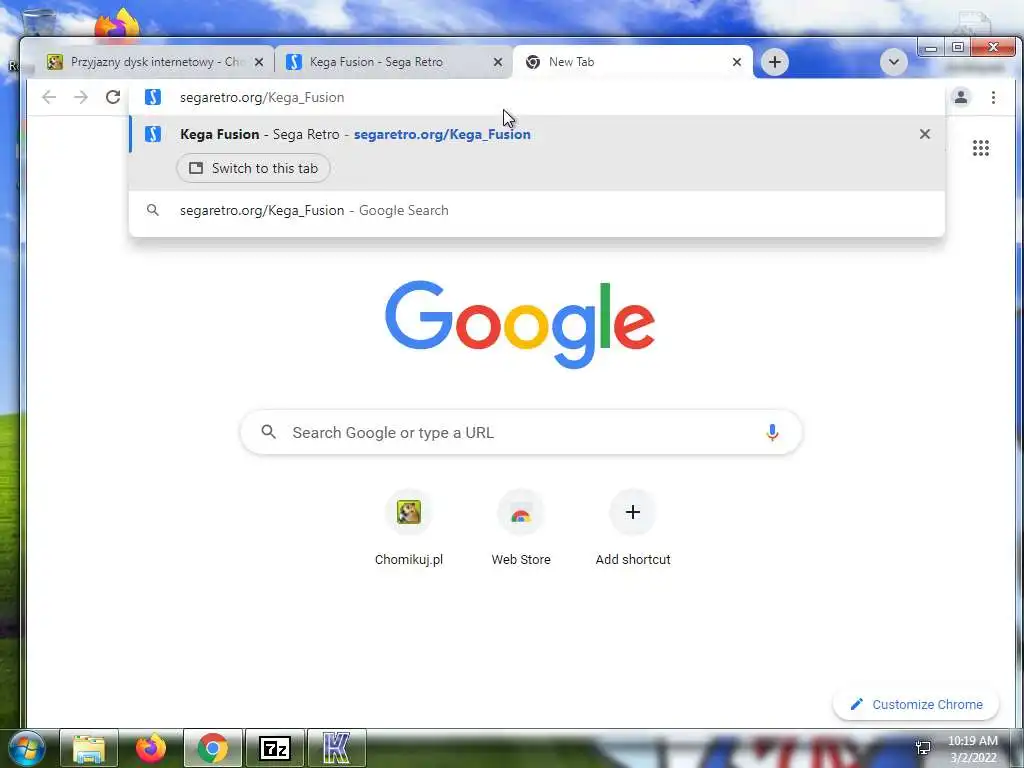This screenshot has width=1024, height=768.
Task: Click the Search Google or type a URL box
Action: (x=521, y=432)
